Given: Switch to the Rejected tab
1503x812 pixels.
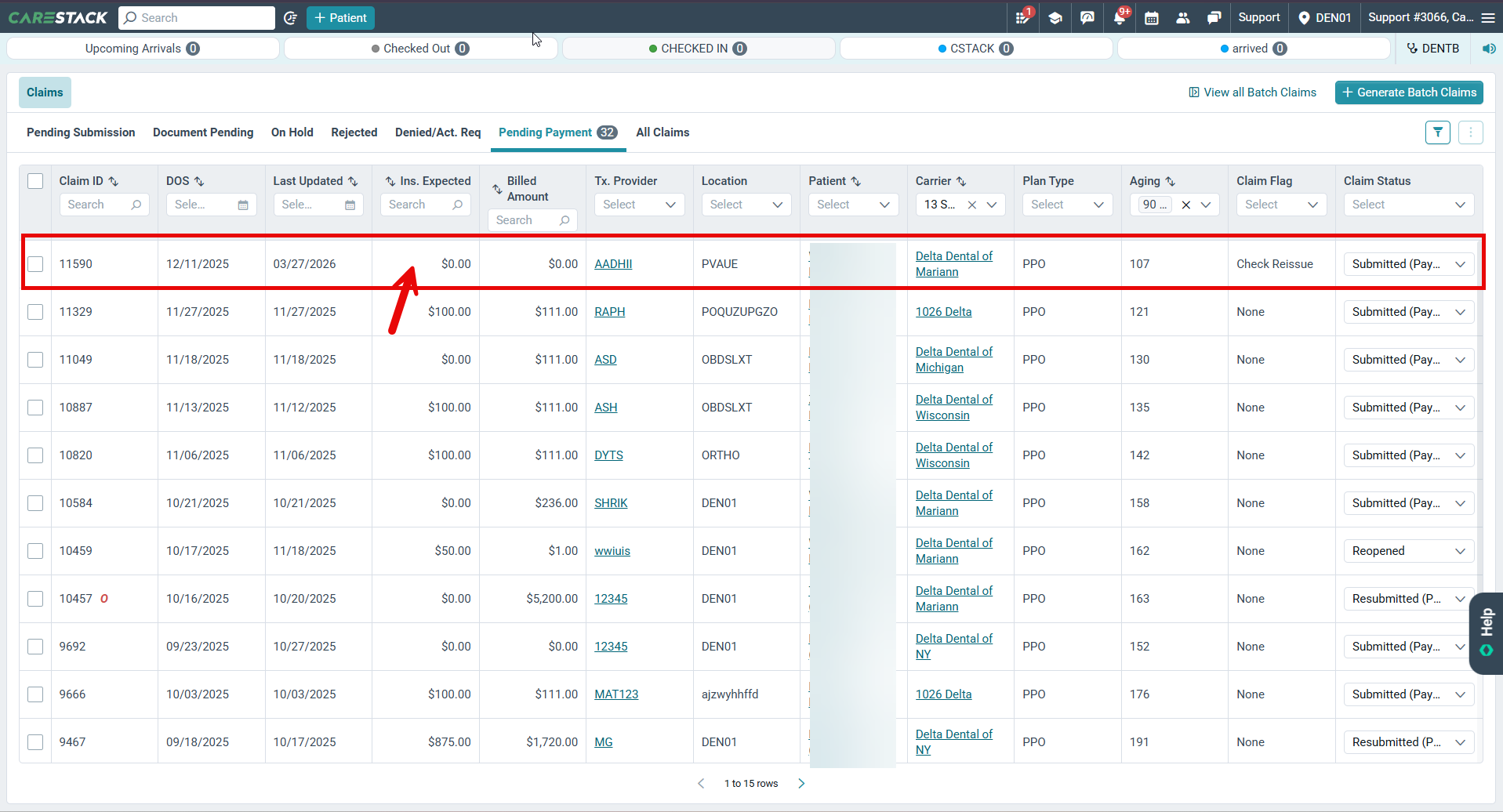Looking at the screenshot, I should [x=354, y=132].
